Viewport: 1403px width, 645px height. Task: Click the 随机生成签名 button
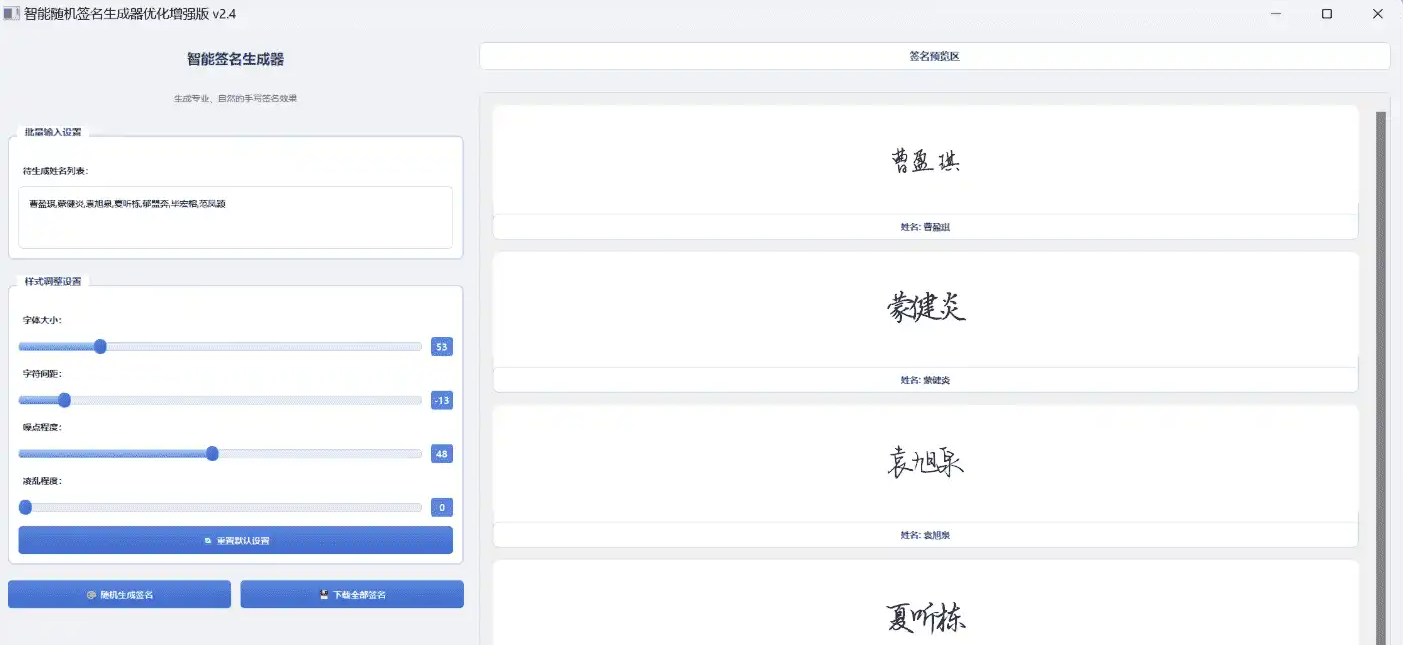coord(120,595)
